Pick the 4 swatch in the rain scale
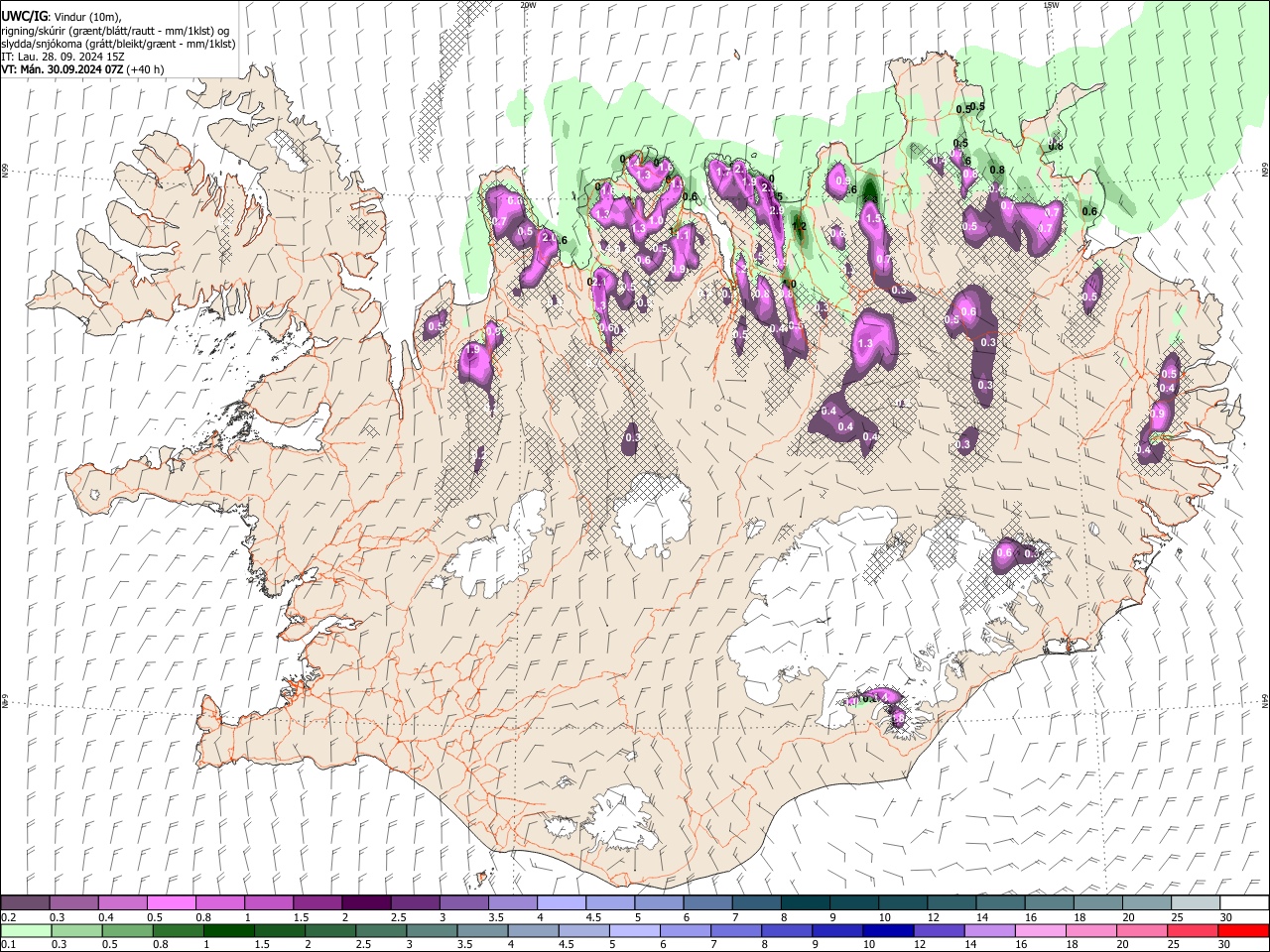 point(534,930)
